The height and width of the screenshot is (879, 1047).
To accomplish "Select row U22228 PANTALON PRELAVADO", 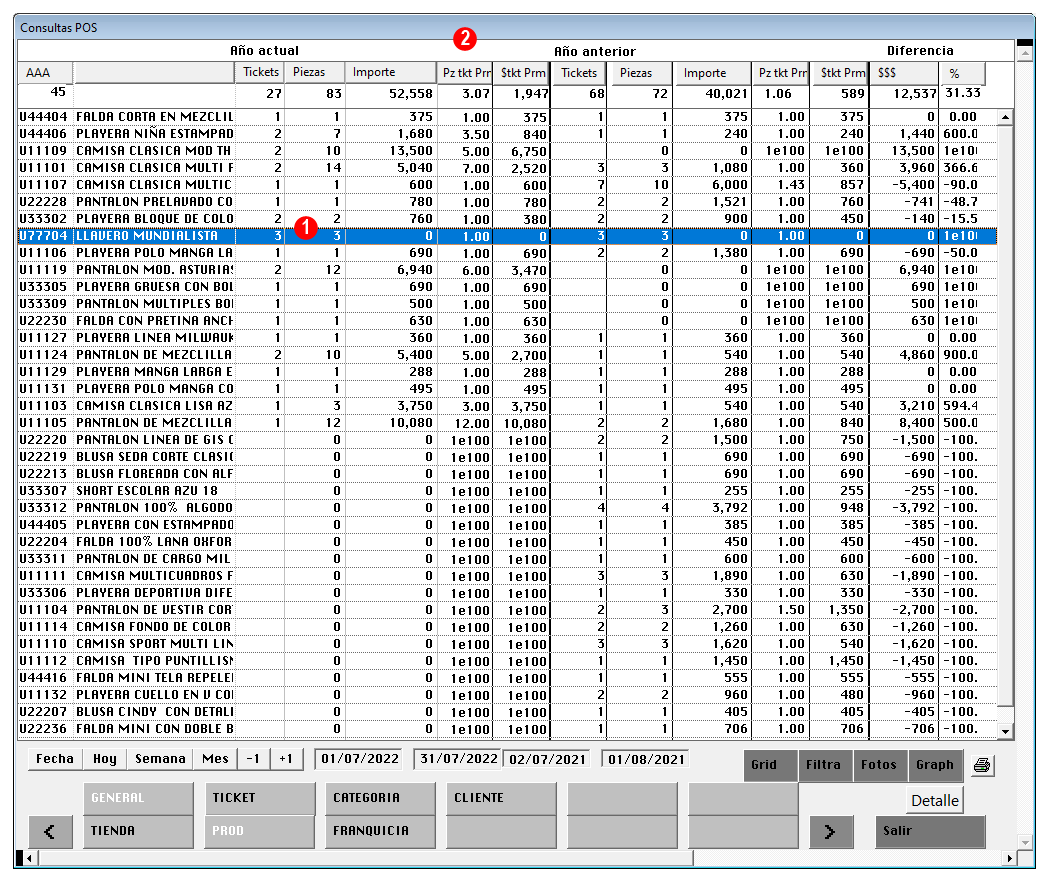I will (x=507, y=202).
